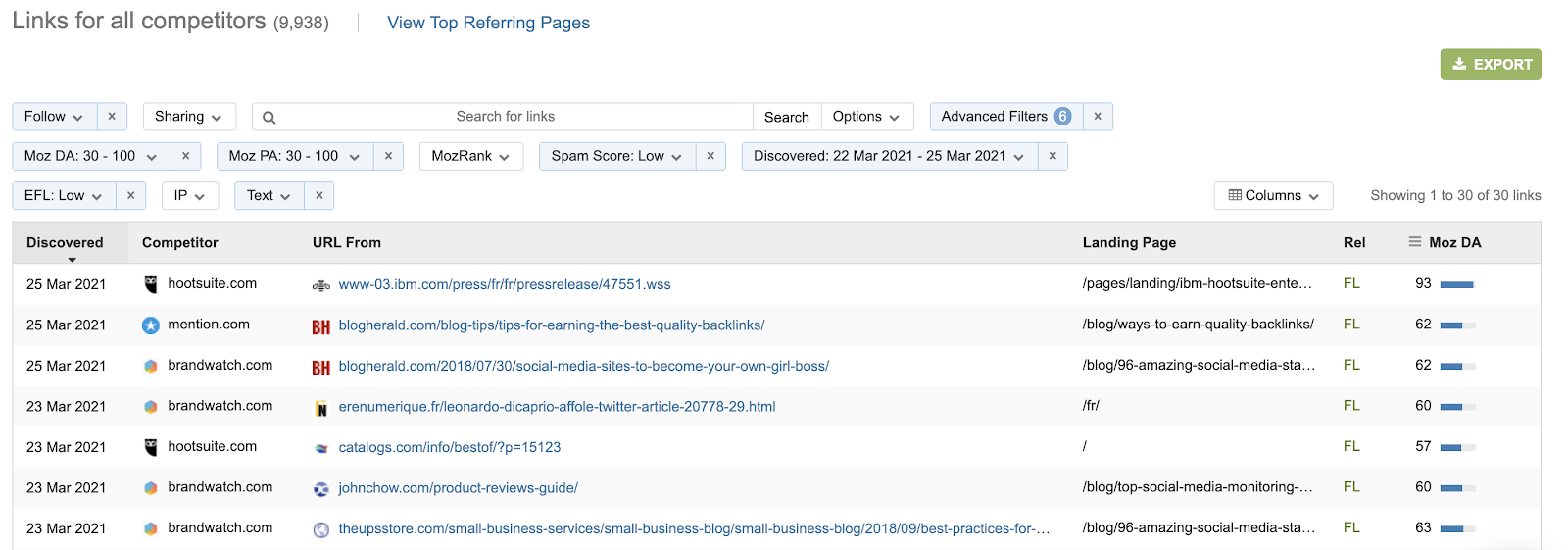Click the Moz DA 57 bar
Image resolution: width=1568 pixels, height=550 pixels.
point(1457,447)
